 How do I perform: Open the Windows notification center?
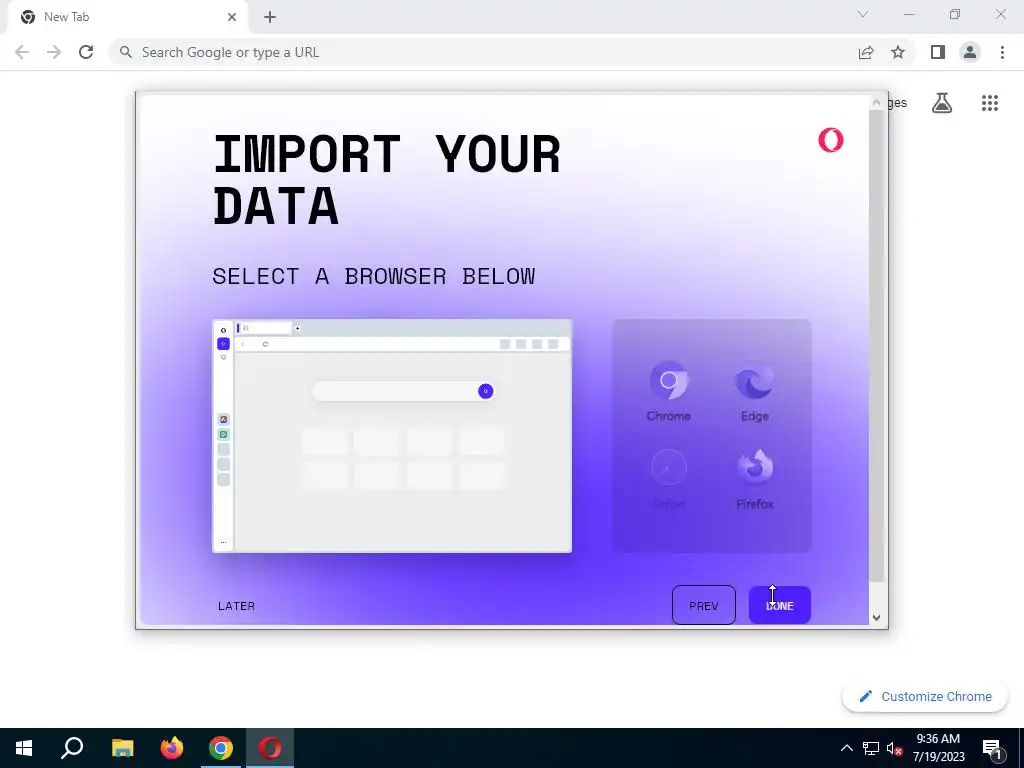coord(992,748)
